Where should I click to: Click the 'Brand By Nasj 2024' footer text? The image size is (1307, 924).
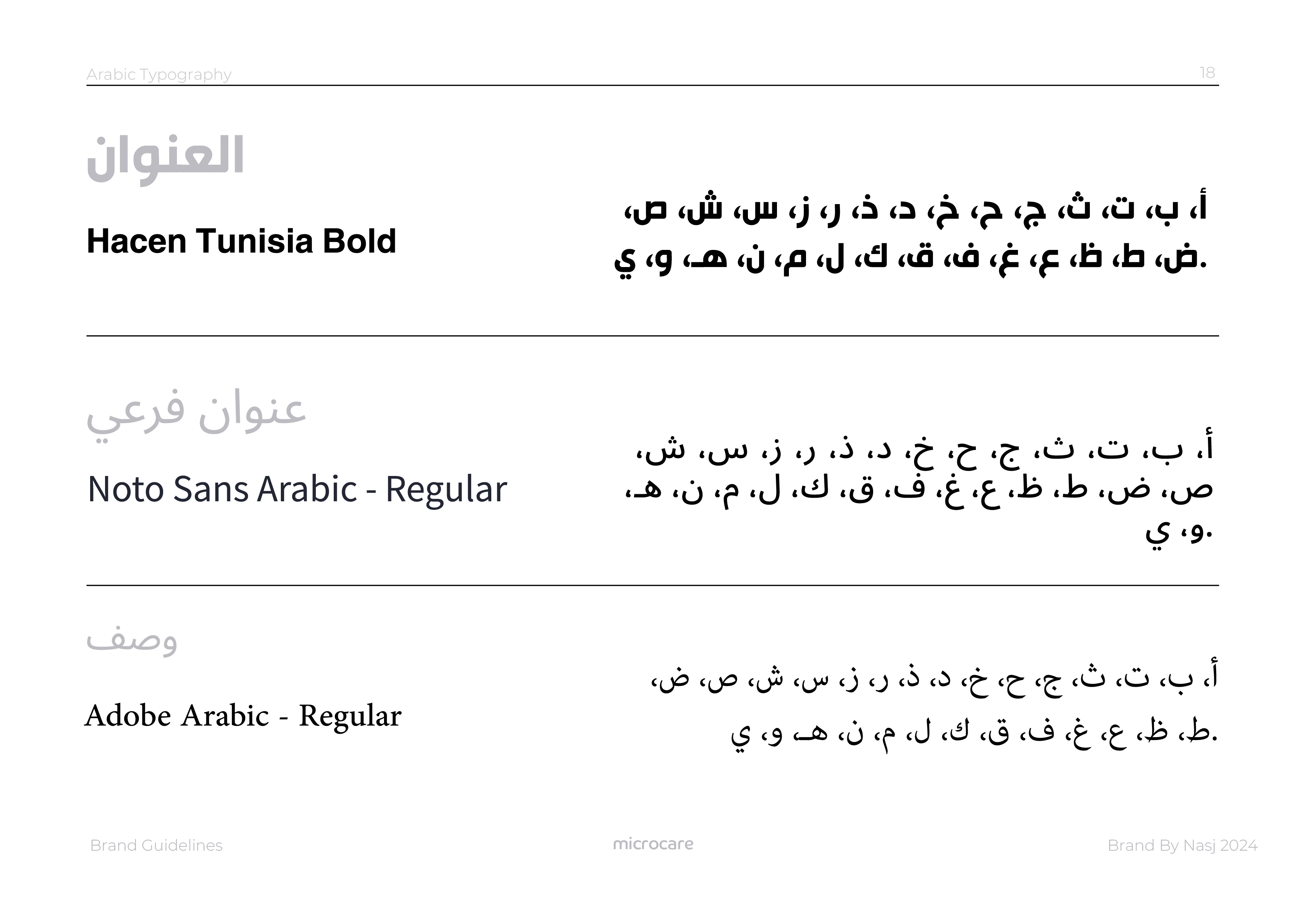point(1182,845)
